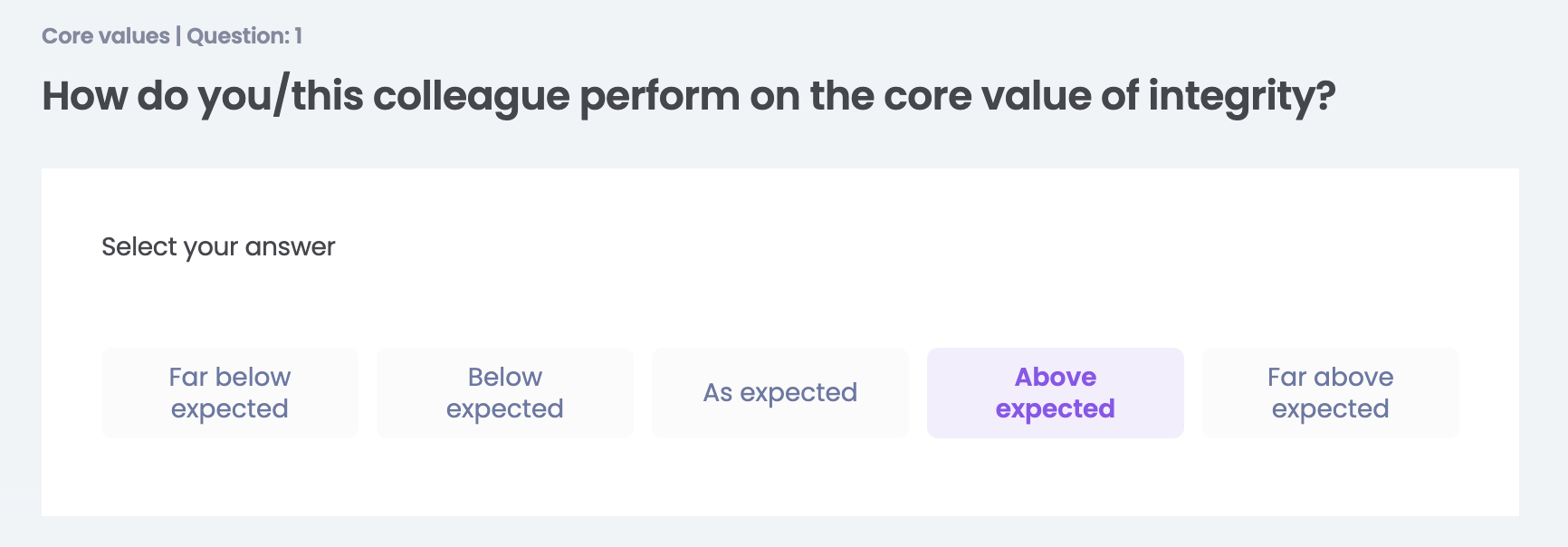Select the "Far below expected" answer

[230, 393]
